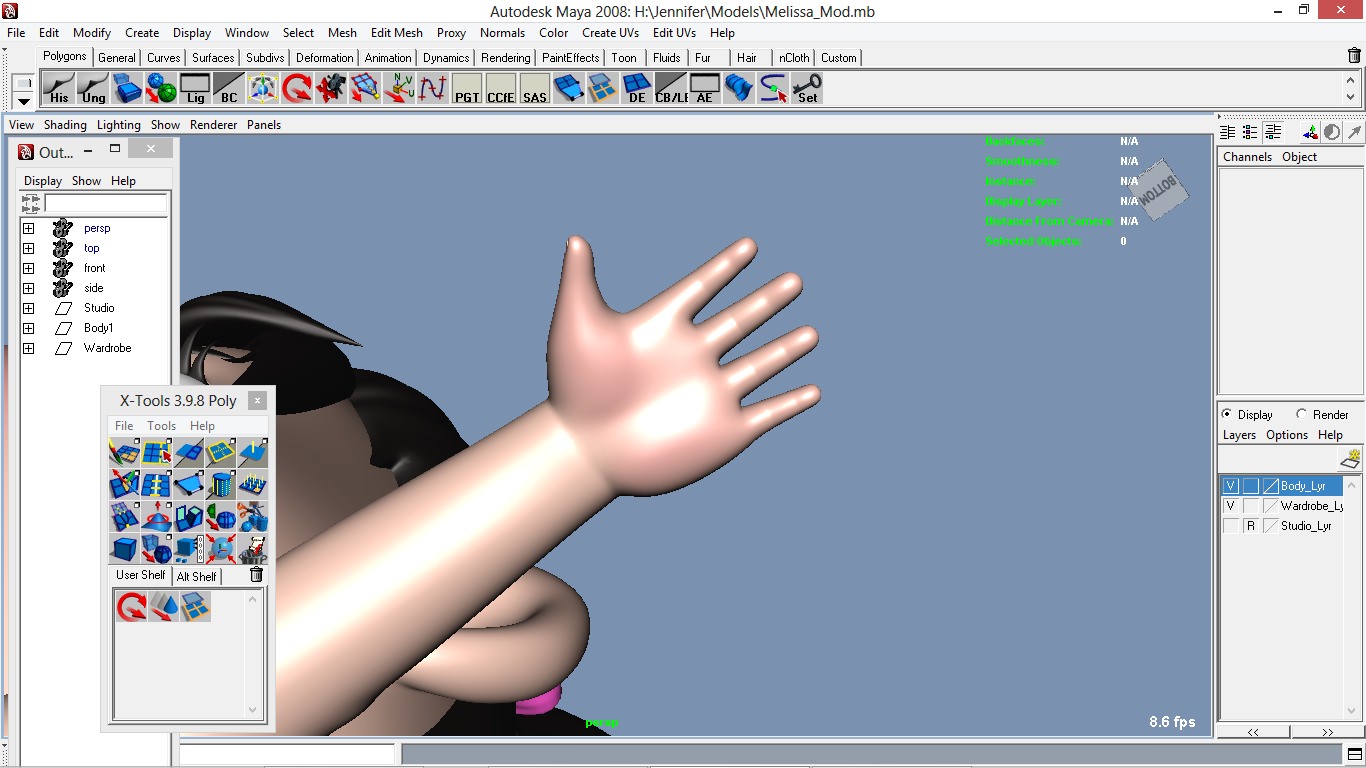Click the AE shelf icon
Viewport: 1366px width, 768px height.
tap(705, 89)
